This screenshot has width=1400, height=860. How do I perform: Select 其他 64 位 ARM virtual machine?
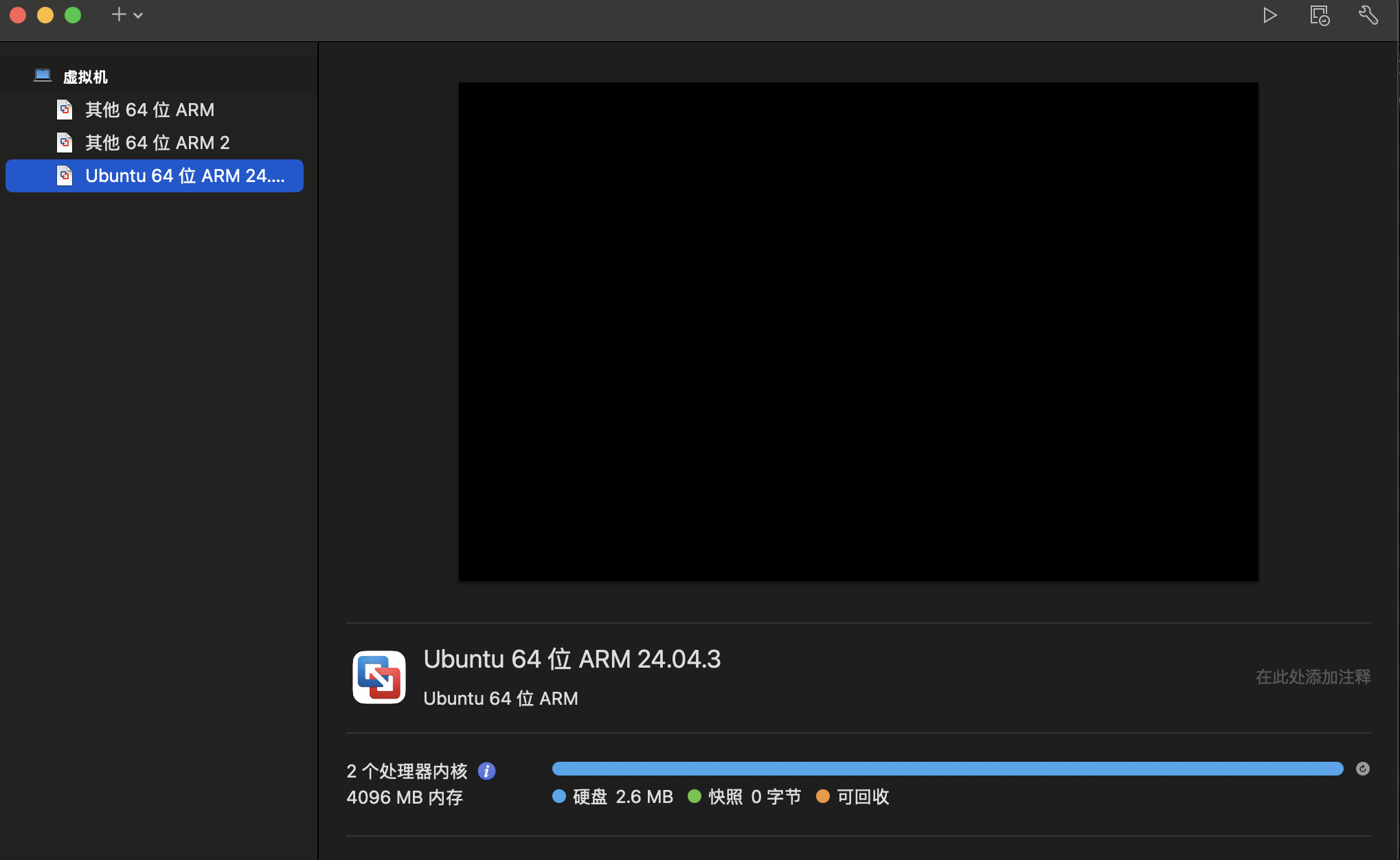[x=150, y=110]
